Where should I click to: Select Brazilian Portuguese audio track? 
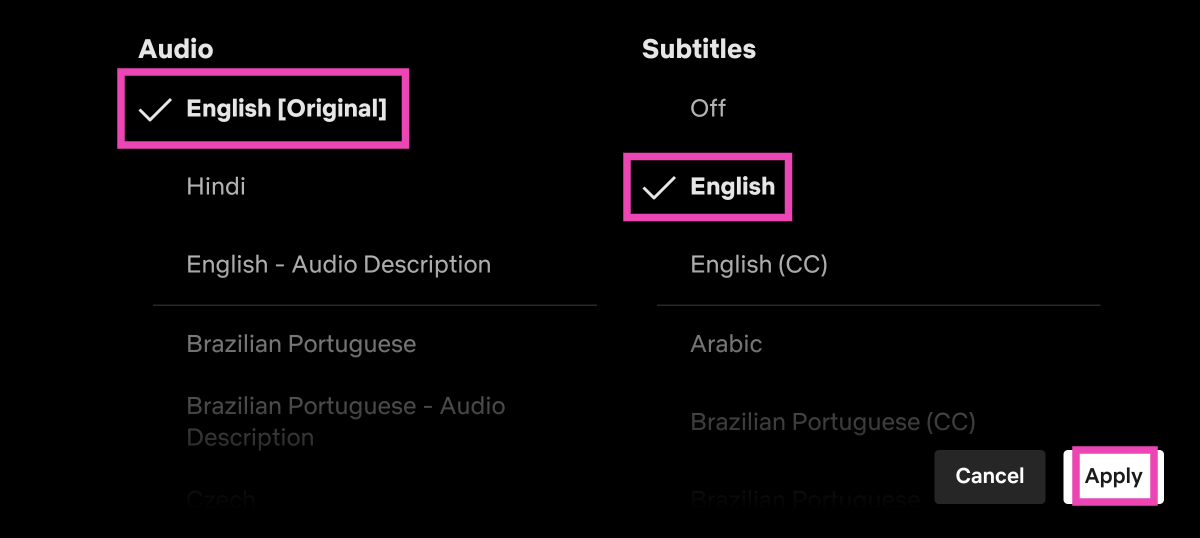301,344
